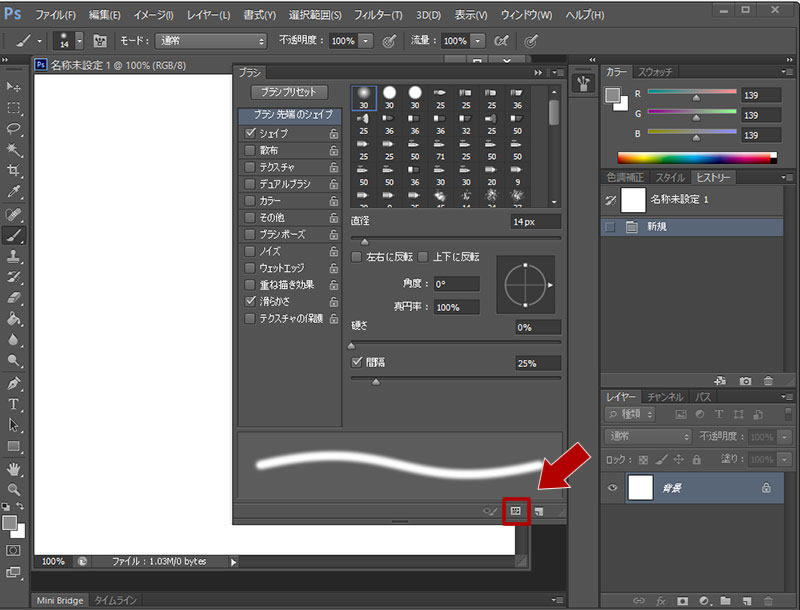Viewport: 800px width, 610px height.
Task: Enable airbrush mode icon in options bar
Action: tap(502, 41)
